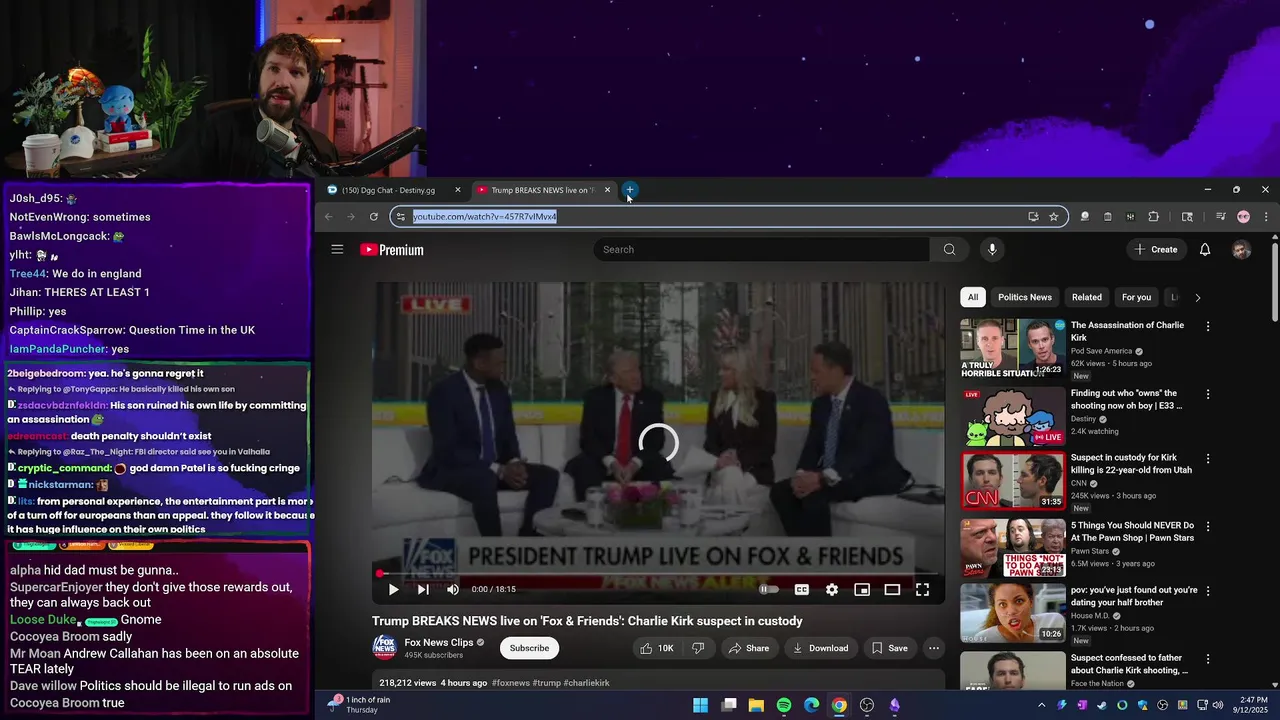Select the For you filter chip
The width and height of the screenshot is (1280, 720).
click(1136, 297)
